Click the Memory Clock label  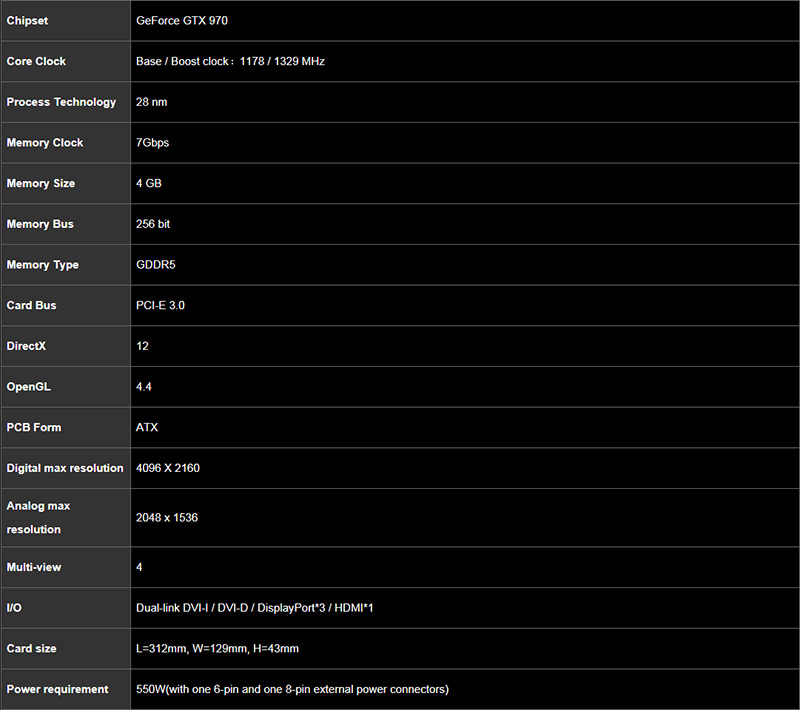[x=45, y=143]
